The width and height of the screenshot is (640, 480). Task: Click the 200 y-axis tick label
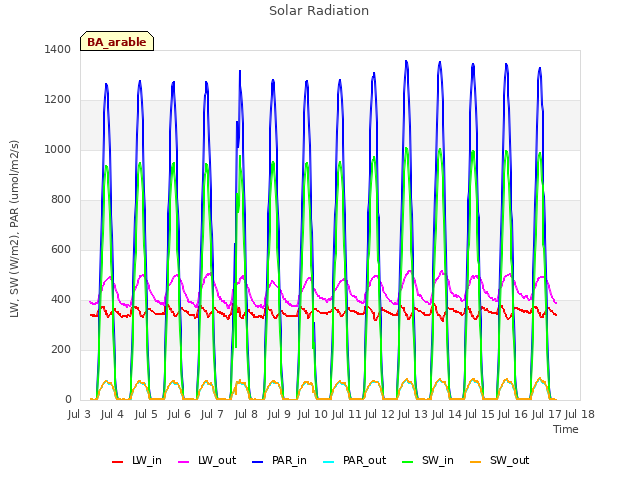click(61, 349)
